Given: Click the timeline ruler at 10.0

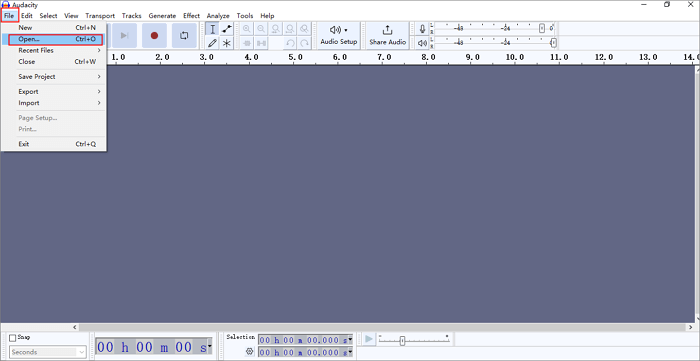Looking at the screenshot, I should pyautogui.click(x=515, y=57).
